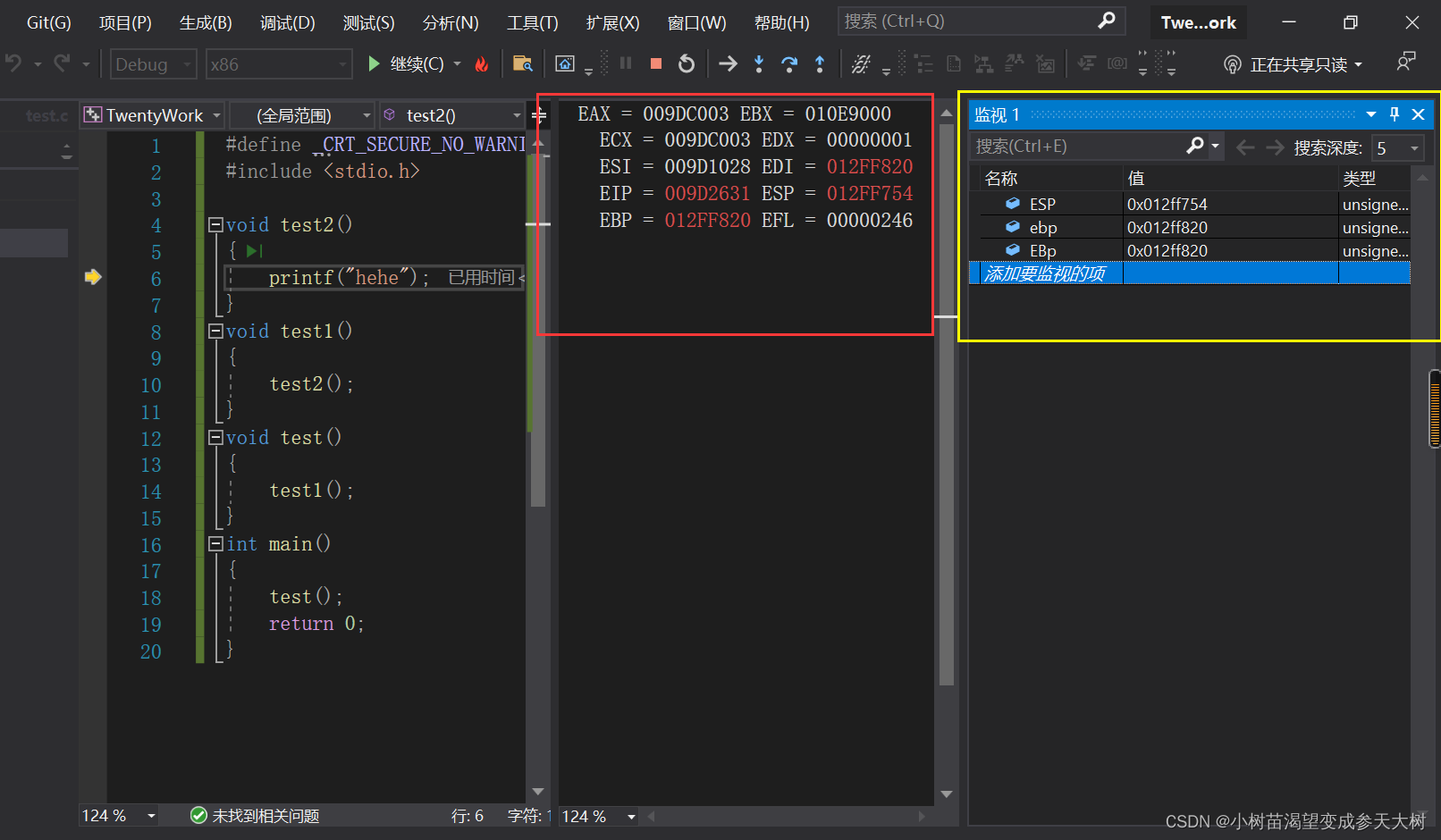
Task: Click the send feedback person icon
Action: pos(1405,63)
